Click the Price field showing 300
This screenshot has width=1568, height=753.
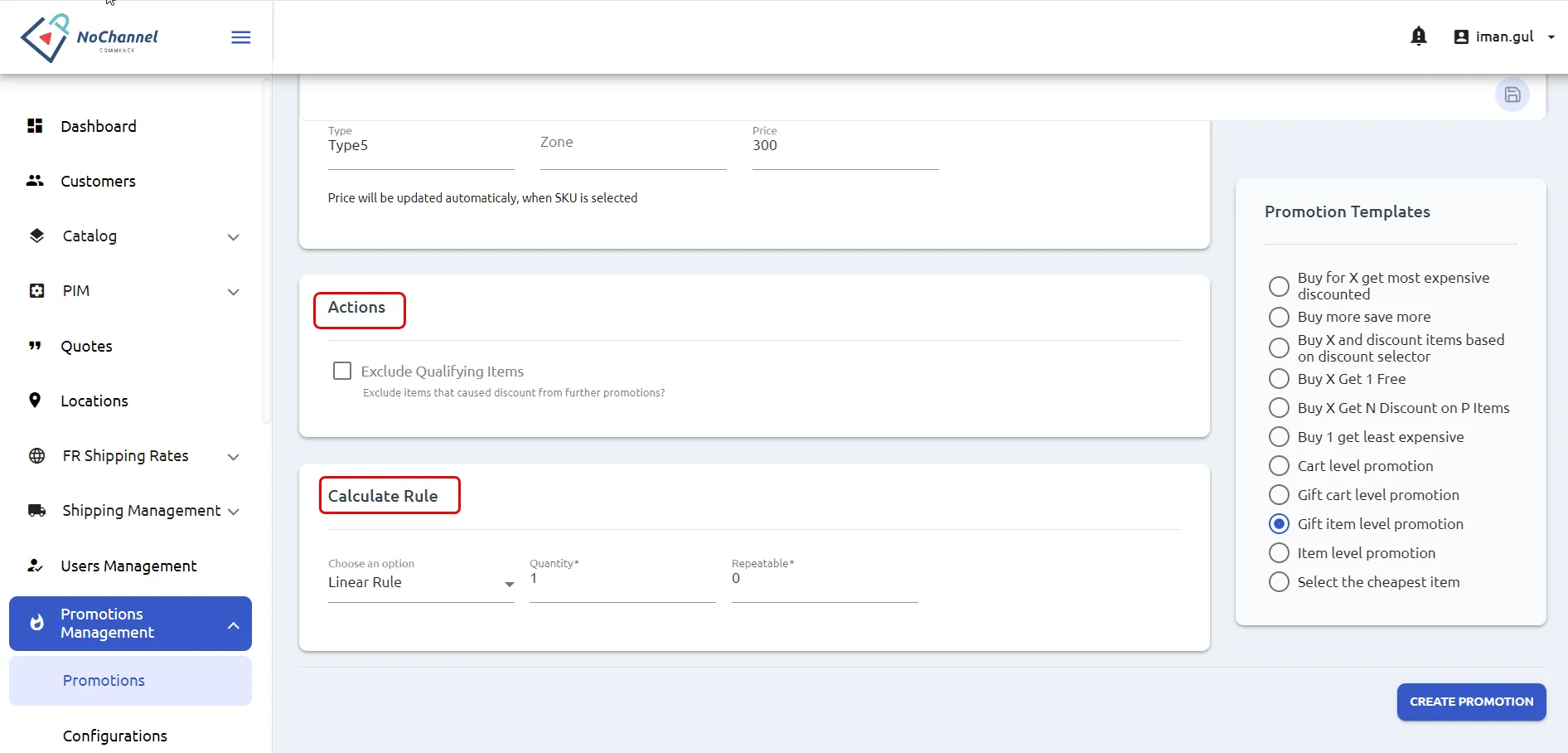[x=845, y=146]
